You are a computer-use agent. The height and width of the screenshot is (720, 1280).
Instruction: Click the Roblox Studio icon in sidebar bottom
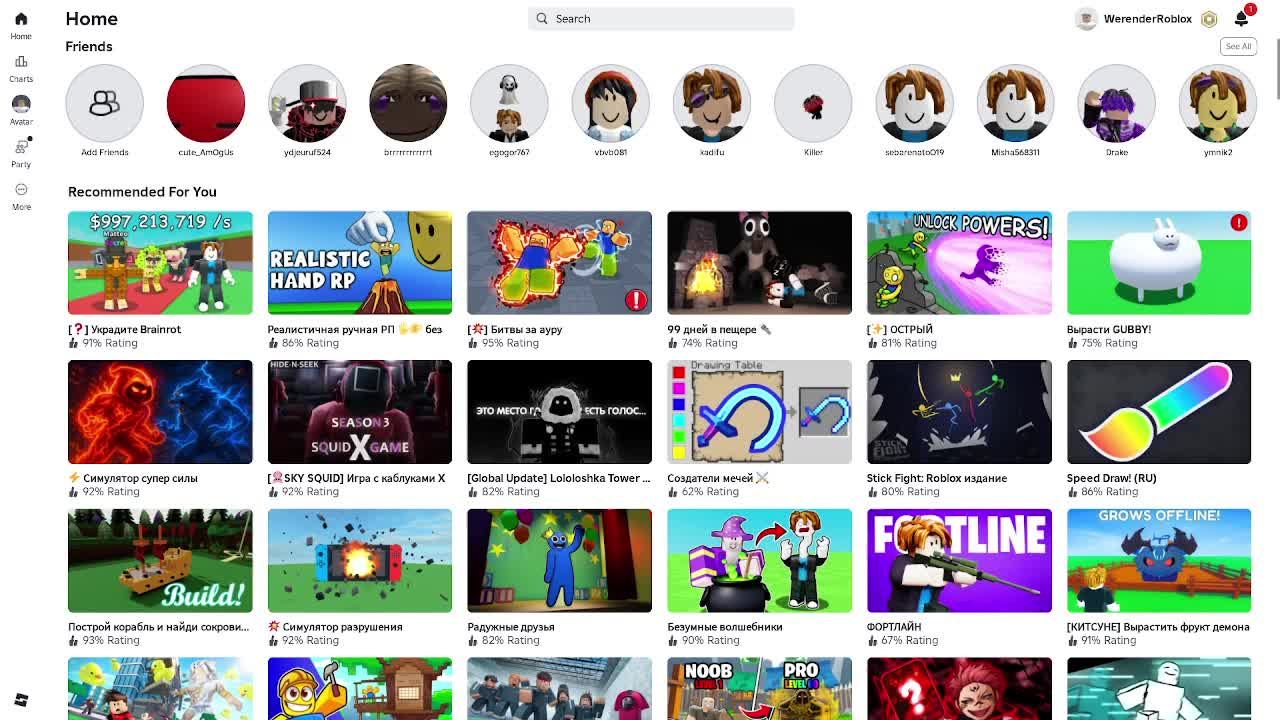pos(21,700)
